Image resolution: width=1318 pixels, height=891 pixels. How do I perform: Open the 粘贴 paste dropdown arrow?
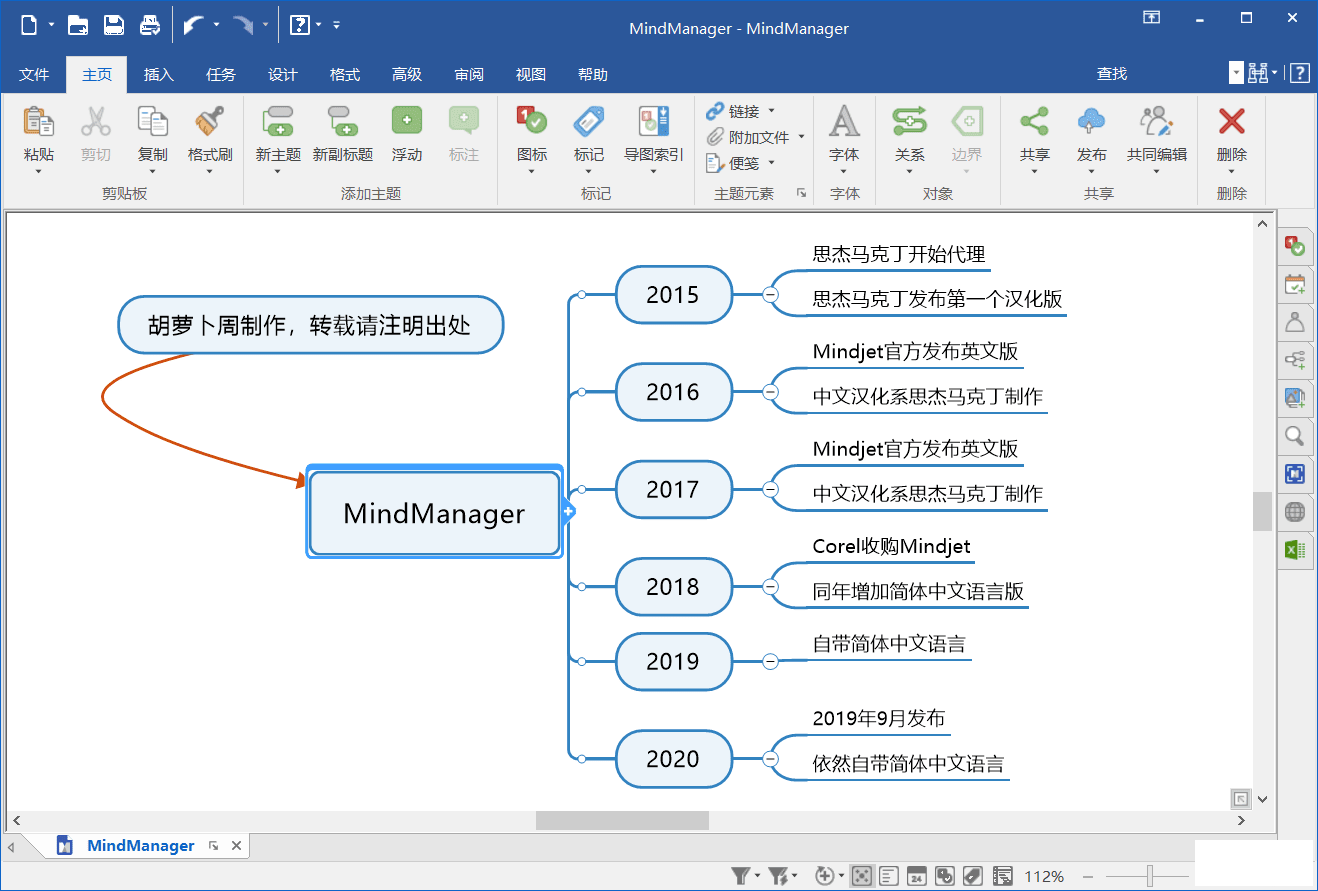38,171
